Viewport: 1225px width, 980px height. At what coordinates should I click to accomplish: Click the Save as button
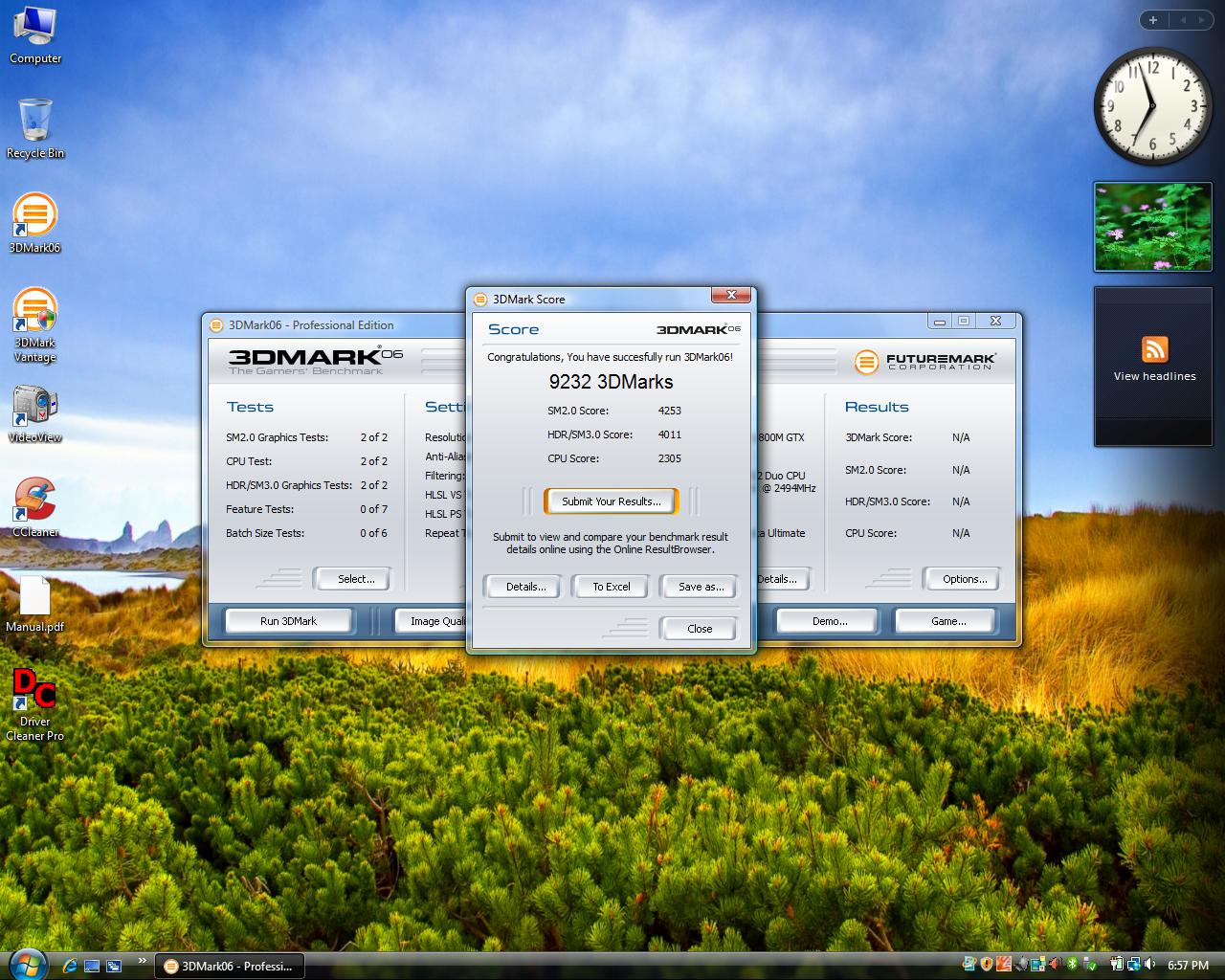(701, 587)
